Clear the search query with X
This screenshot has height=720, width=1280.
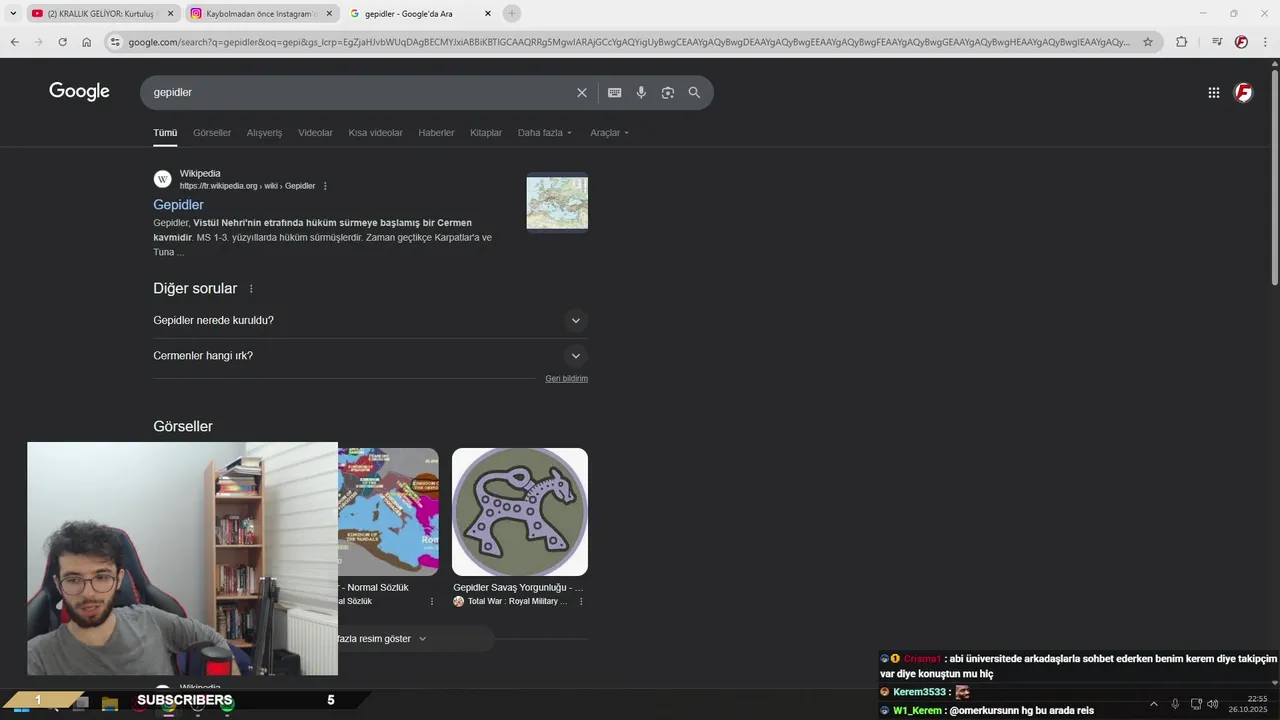(581, 92)
